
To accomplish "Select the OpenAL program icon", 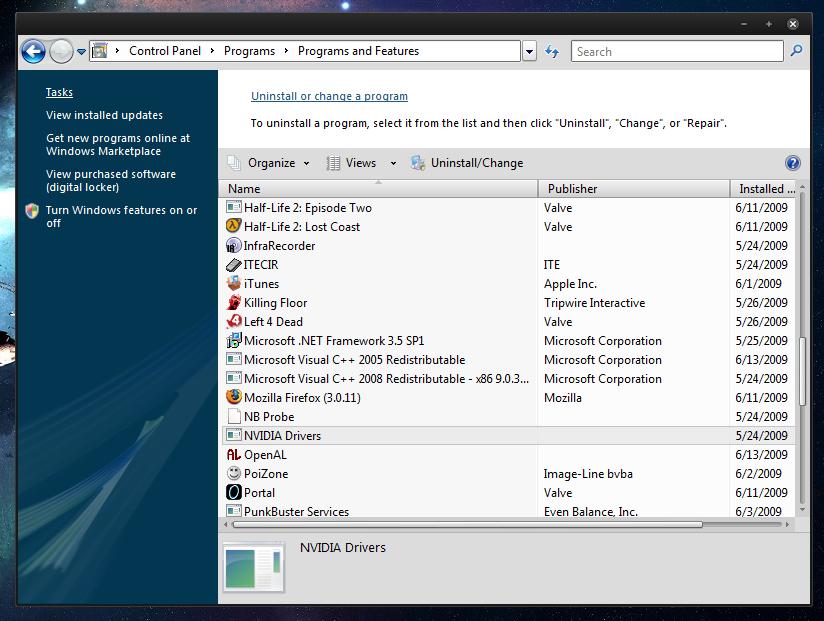I will (234, 454).
